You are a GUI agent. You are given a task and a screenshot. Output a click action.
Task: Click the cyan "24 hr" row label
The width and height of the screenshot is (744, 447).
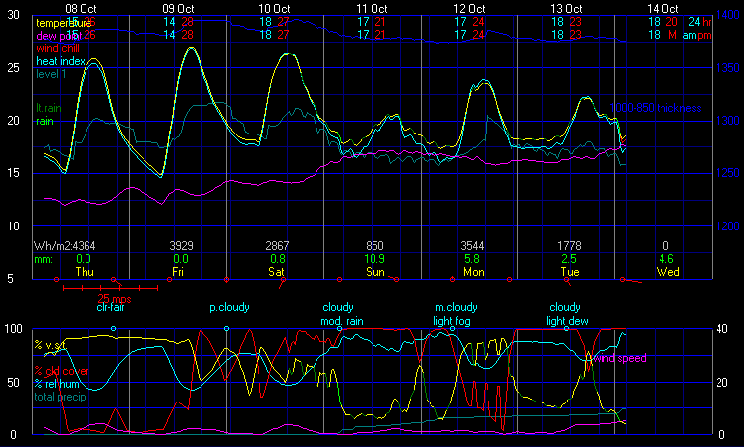click(x=700, y=22)
